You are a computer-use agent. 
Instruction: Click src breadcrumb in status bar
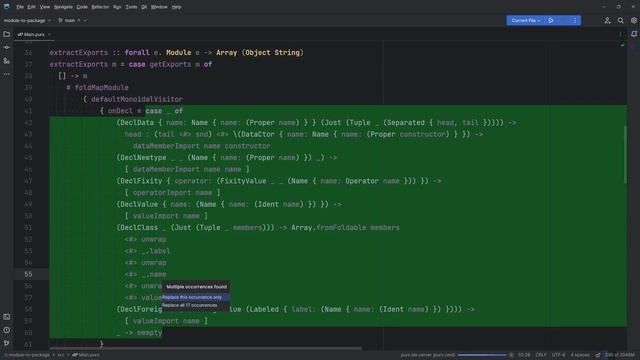point(61,355)
